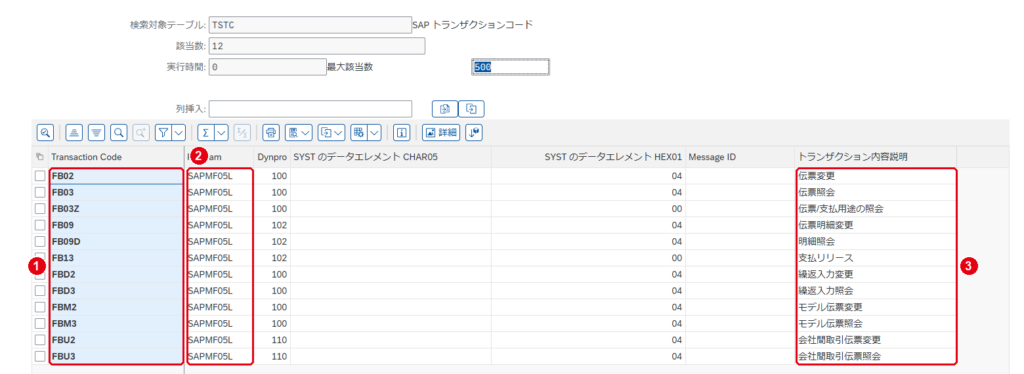The width and height of the screenshot is (1024, 374).
Task: Click into the 列挿入 input field
Action: (310, 108)
